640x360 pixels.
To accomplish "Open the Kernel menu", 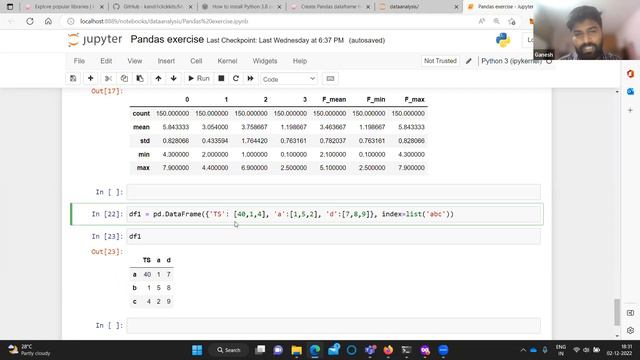I will (227, 61).
